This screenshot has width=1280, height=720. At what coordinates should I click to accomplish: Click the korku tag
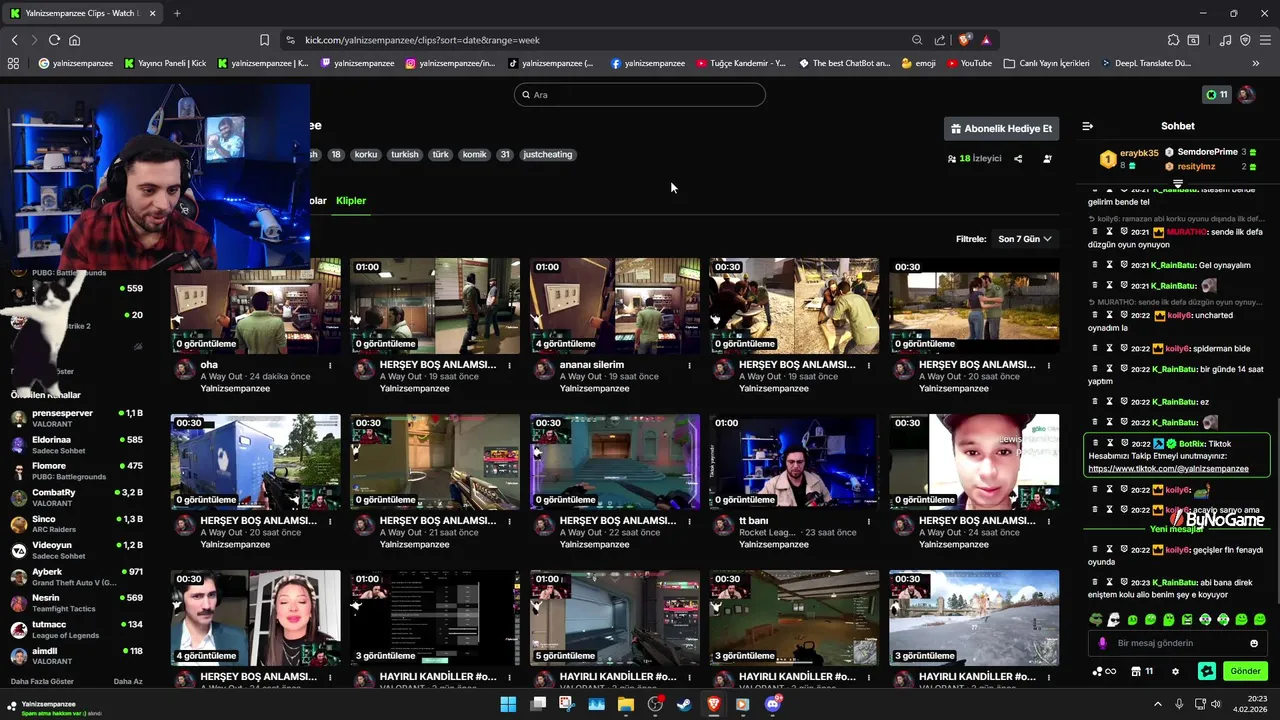(366, 155)
